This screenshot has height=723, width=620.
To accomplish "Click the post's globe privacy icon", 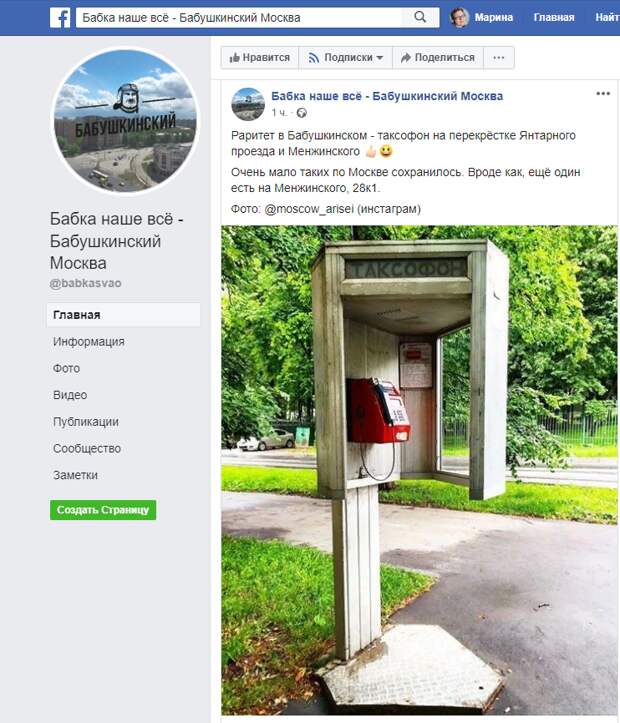I will 301,113.
